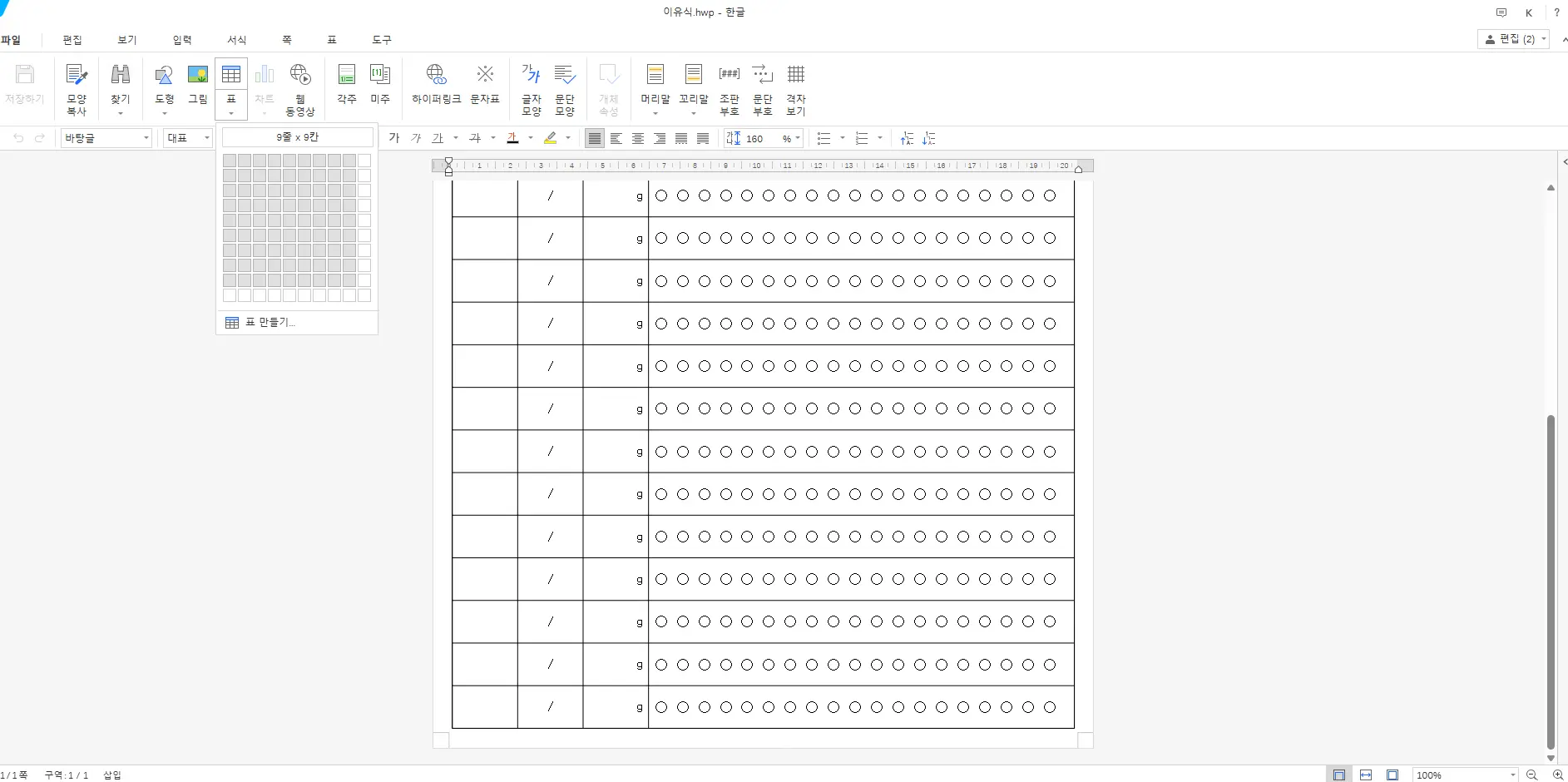1568x782 pixels.
Task: Expand the 머리말 (header) dropdown arrow
Action: tap(655, 114)
